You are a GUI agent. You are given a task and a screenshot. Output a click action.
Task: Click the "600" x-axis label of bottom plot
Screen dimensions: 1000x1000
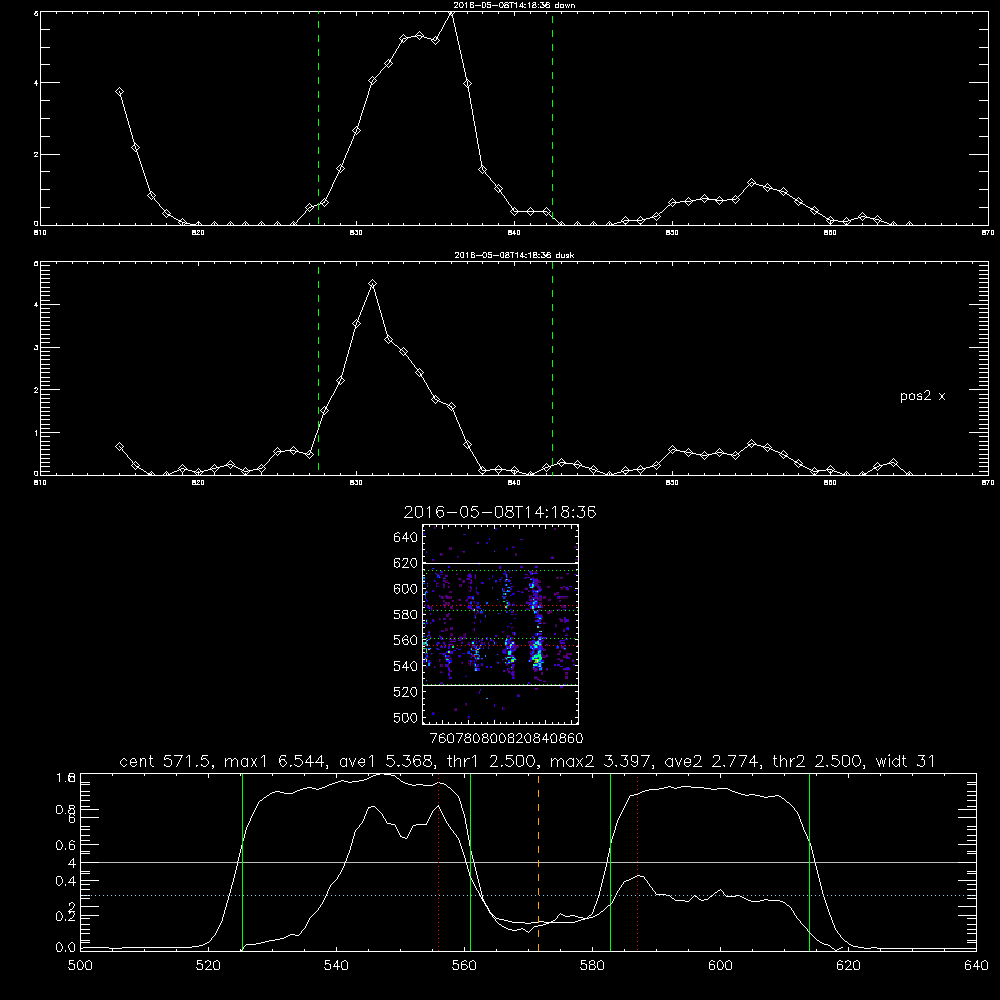point(720,966)
